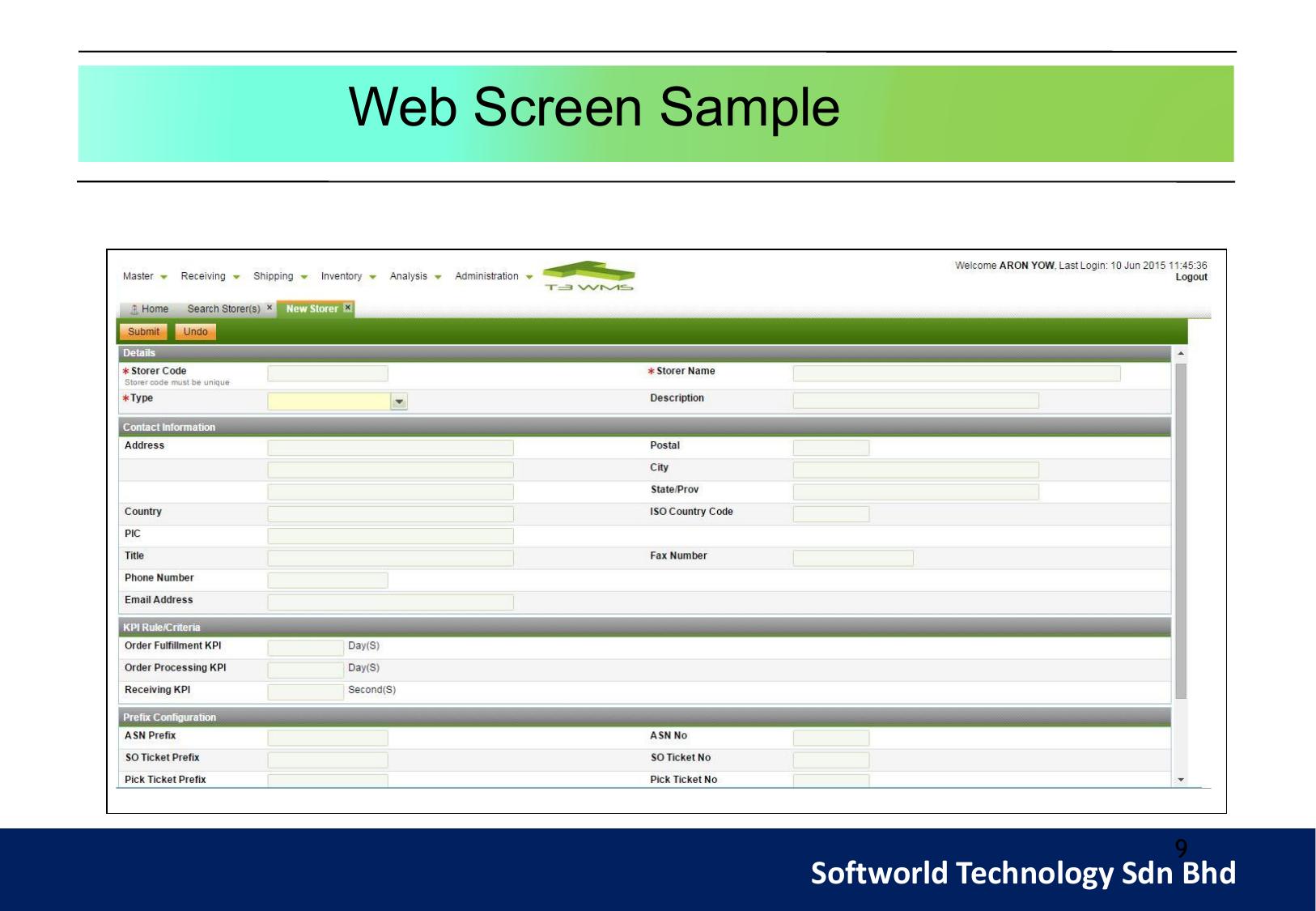Focus the Storer Name input field
The width and height of the screenshot is (1316, 911).
957,373
